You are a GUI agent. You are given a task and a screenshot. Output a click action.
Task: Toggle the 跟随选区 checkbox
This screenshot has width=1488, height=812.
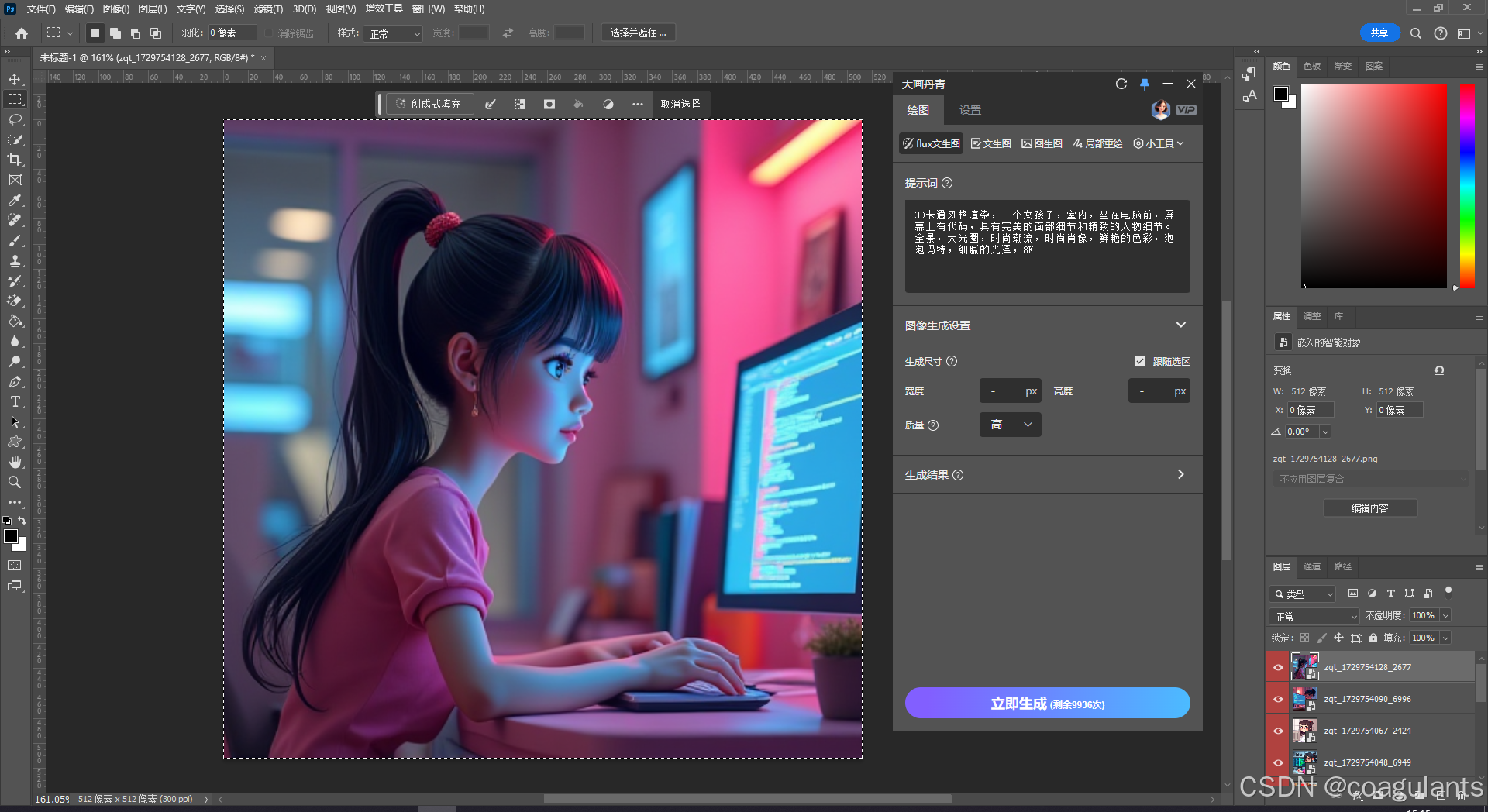pyautogui.click(x=1140, y=361)
